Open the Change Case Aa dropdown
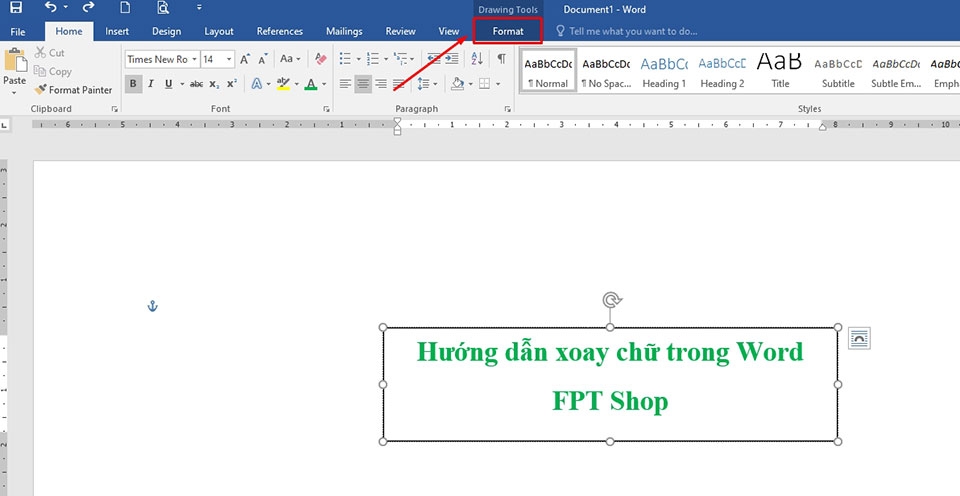The image size is (960, 496). pyautogui.click(x=290, y=59)
